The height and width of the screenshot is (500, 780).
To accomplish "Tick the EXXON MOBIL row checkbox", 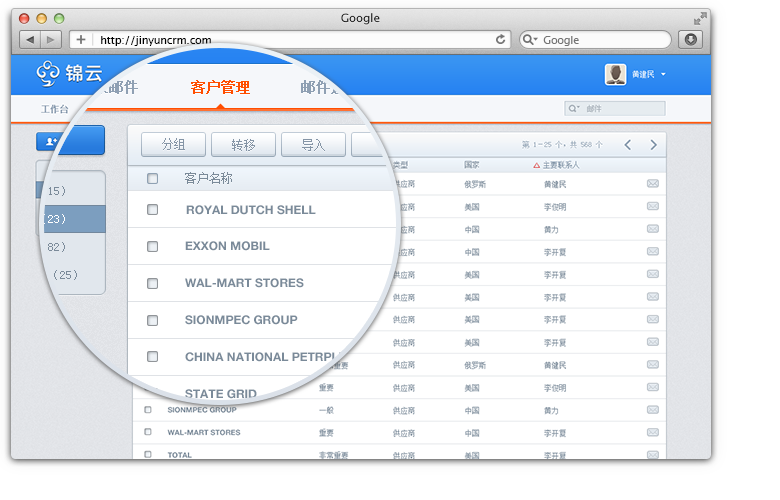I will point(152,246).
